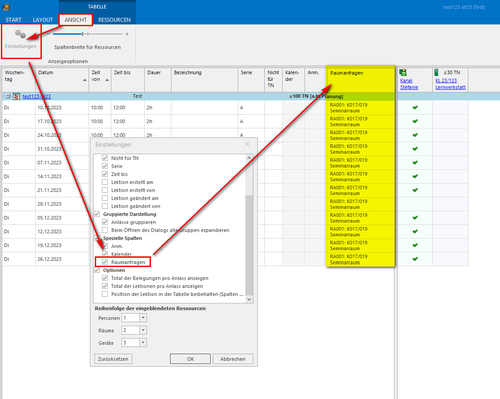
Task: Toggle the Nicht für TN checkbox
Action: click(x=105, y=158)
